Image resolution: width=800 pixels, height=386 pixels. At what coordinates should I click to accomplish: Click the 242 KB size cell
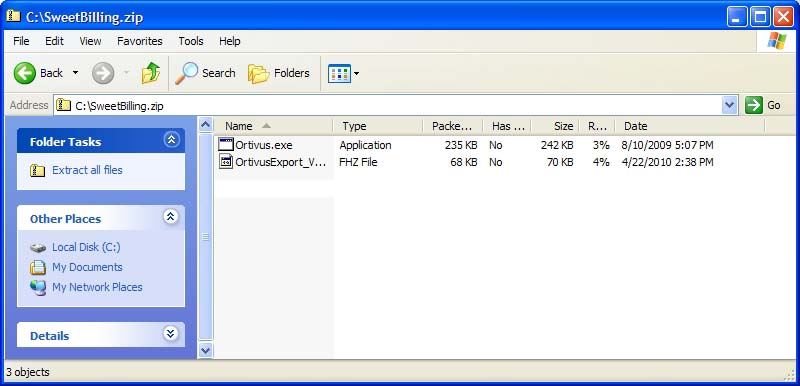point(557,145)
